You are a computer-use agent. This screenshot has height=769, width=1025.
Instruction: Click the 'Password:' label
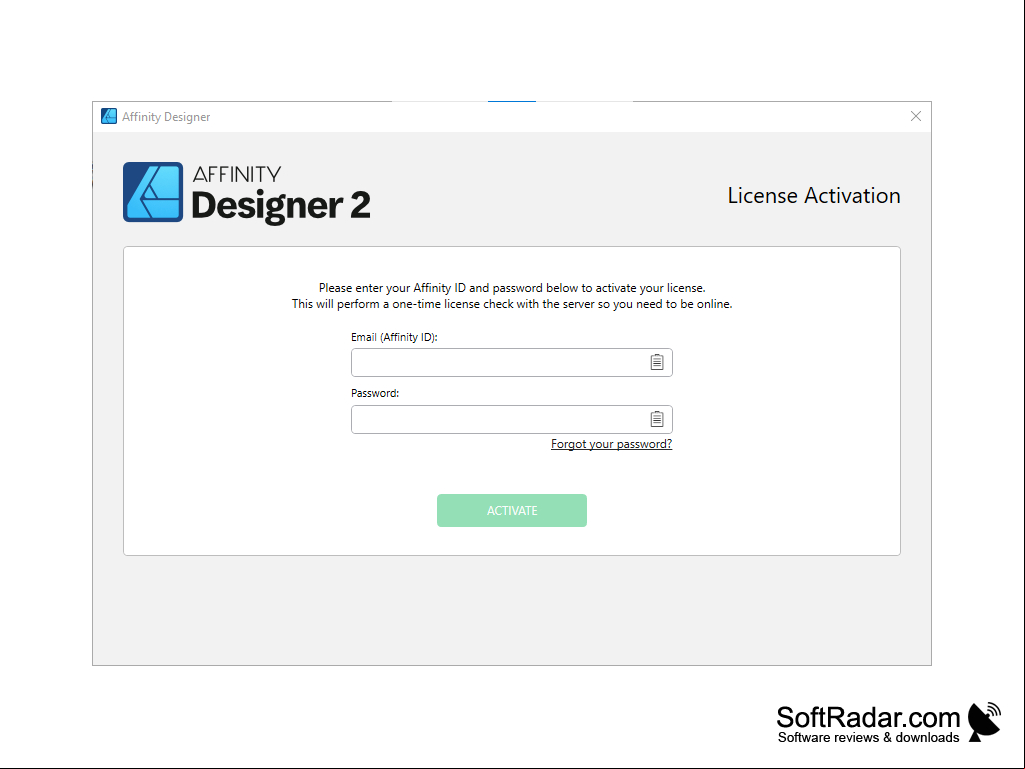click(x=375, y=393)
